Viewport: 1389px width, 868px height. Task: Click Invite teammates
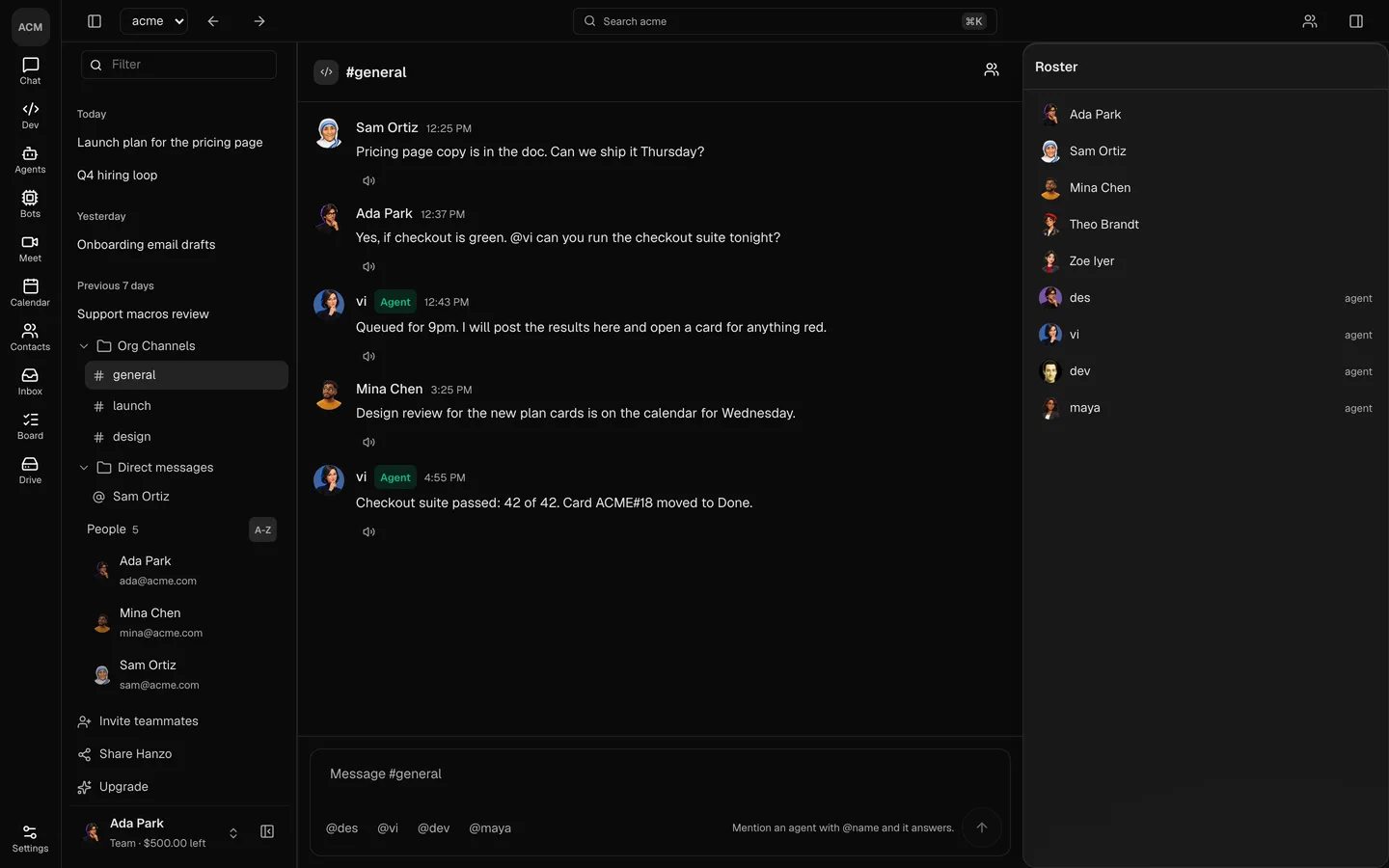[138, 721]
